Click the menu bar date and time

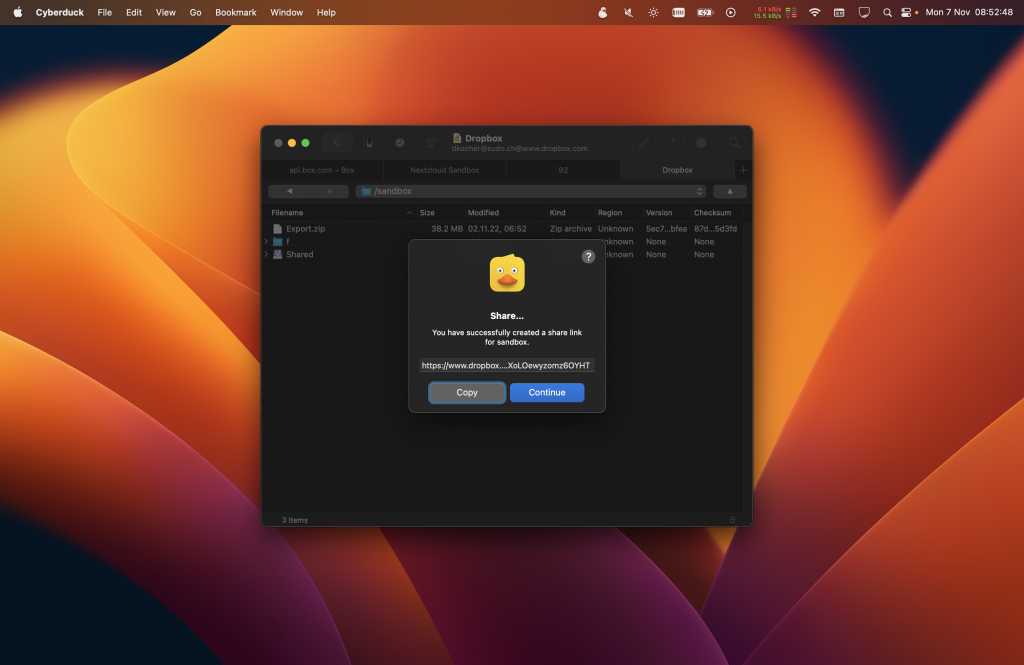point(968,12)
